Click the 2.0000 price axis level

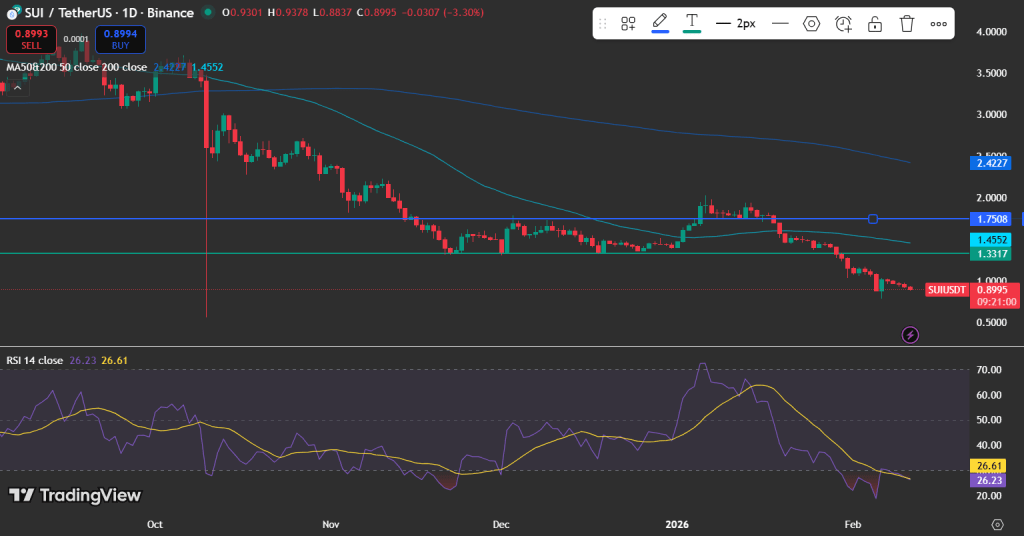(991, 198)
